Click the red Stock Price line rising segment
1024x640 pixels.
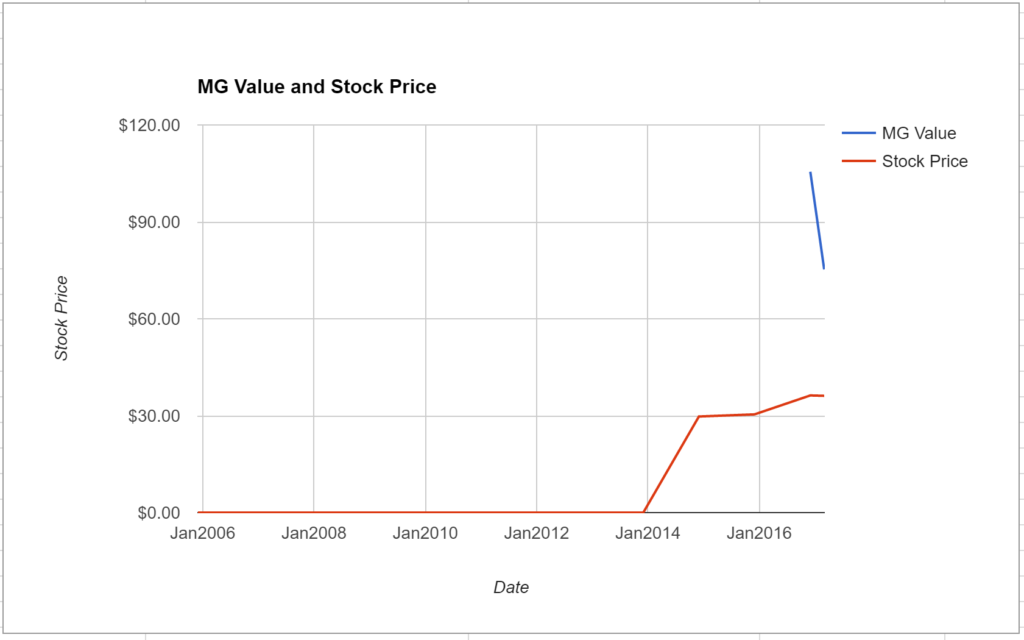pyautogui.click(x=671, y=464)
